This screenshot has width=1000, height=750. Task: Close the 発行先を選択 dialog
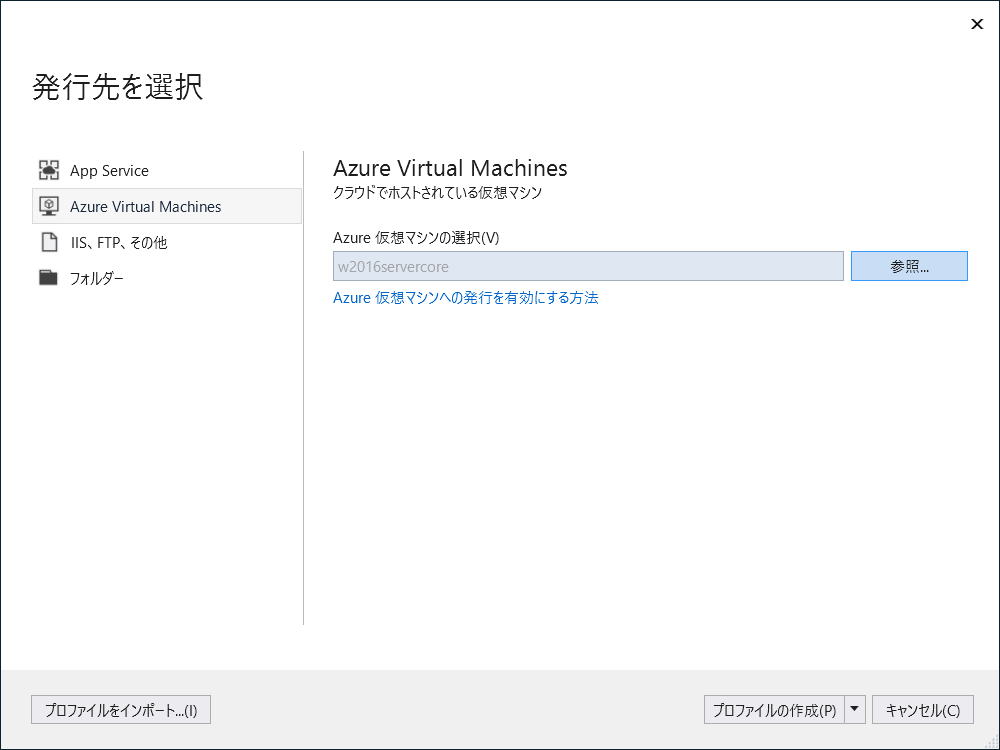pos(976,24)
